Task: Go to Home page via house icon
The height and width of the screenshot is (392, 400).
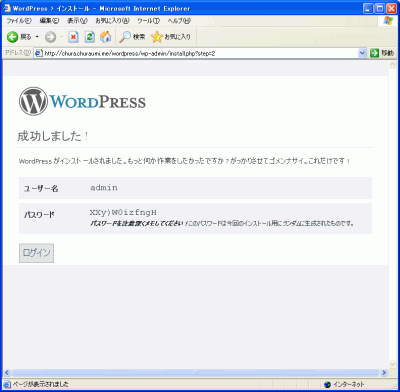Action: coord(105,37)
